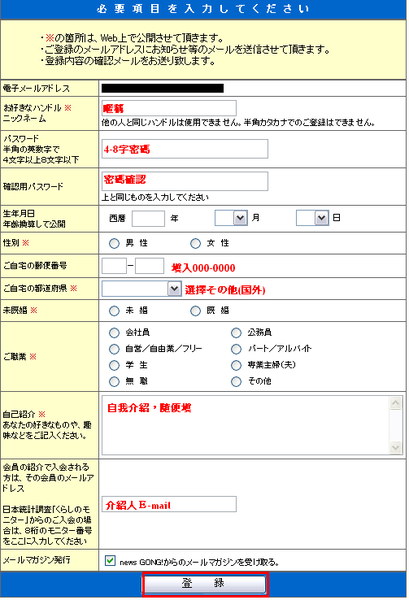Click the confirmation password input field
409x600 pixels.
point(185,181)
